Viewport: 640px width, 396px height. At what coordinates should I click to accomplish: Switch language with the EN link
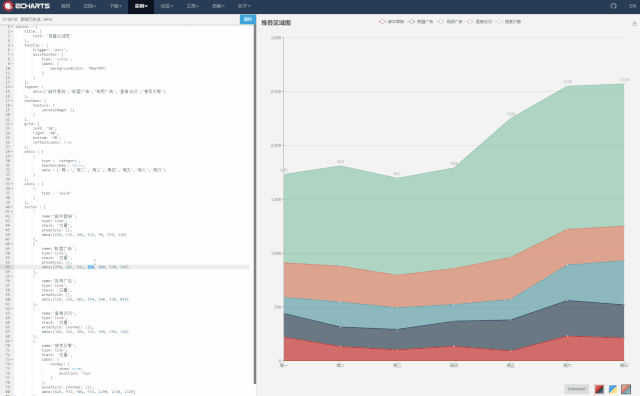pos(632,6)
